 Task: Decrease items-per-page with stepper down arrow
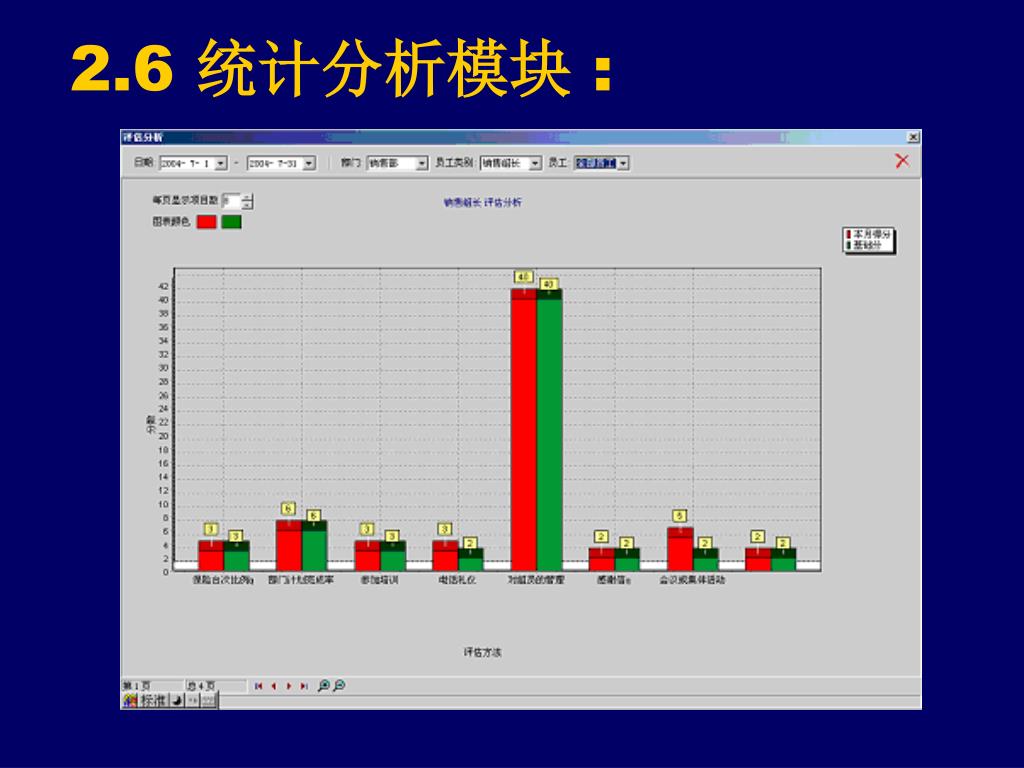tap(247, 205)
